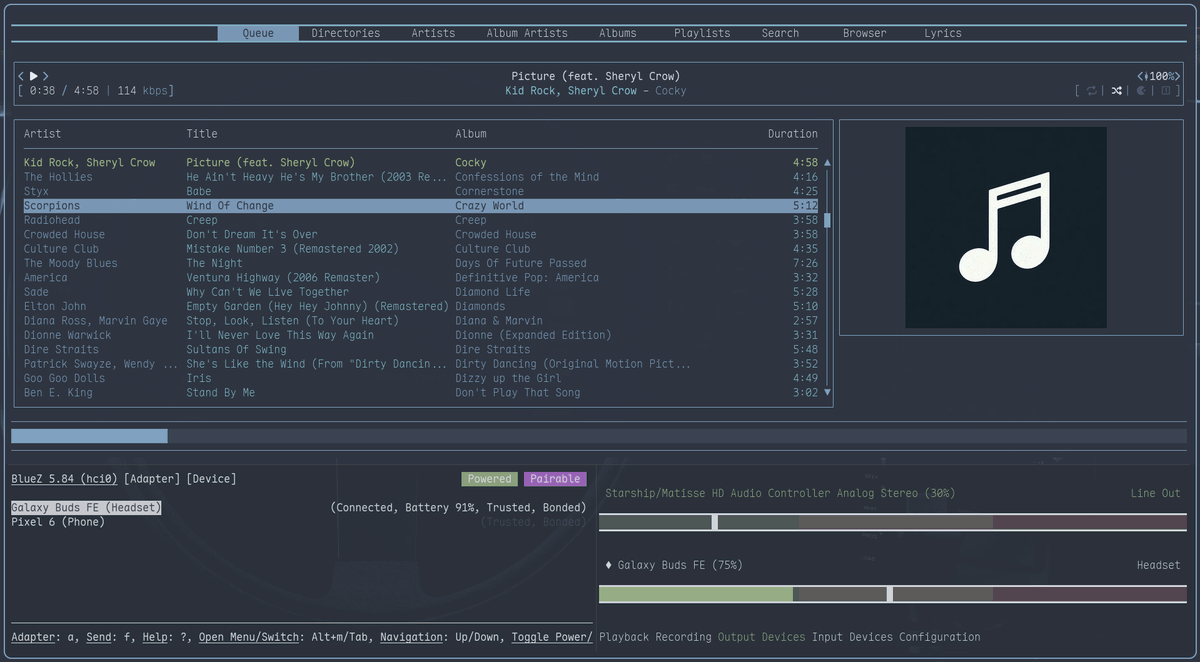The width and height of the screenshot is (1200, 662).
Task: Open the [Adapter] menu
Action: [152, 479]
